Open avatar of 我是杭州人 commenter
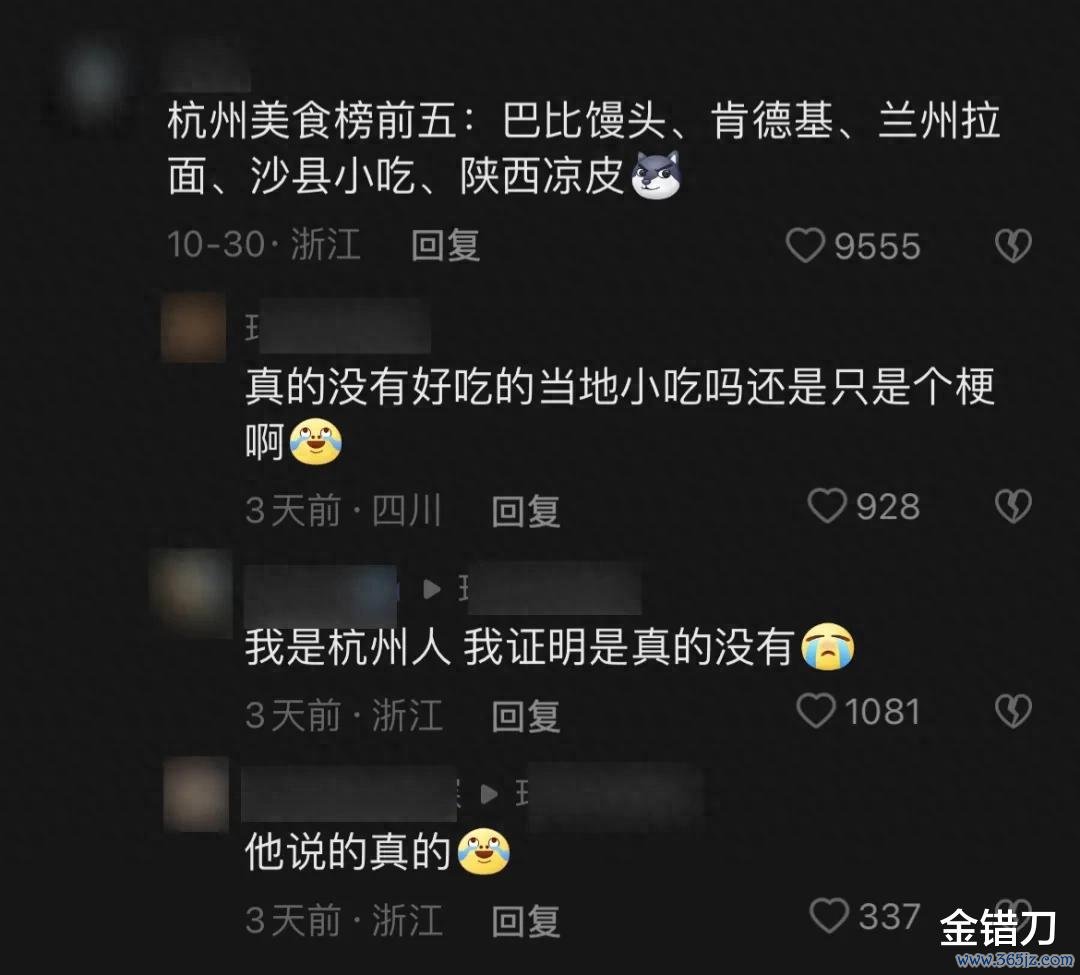1080x975 pixels. (192, 592)
